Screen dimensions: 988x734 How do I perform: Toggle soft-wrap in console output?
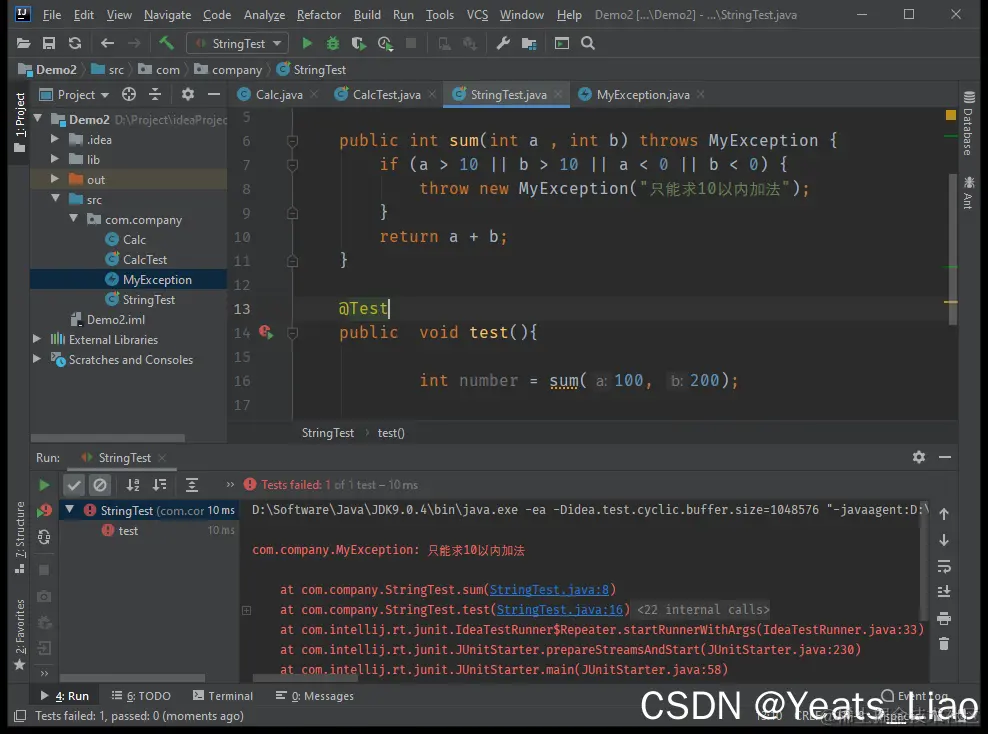point(944,566)
